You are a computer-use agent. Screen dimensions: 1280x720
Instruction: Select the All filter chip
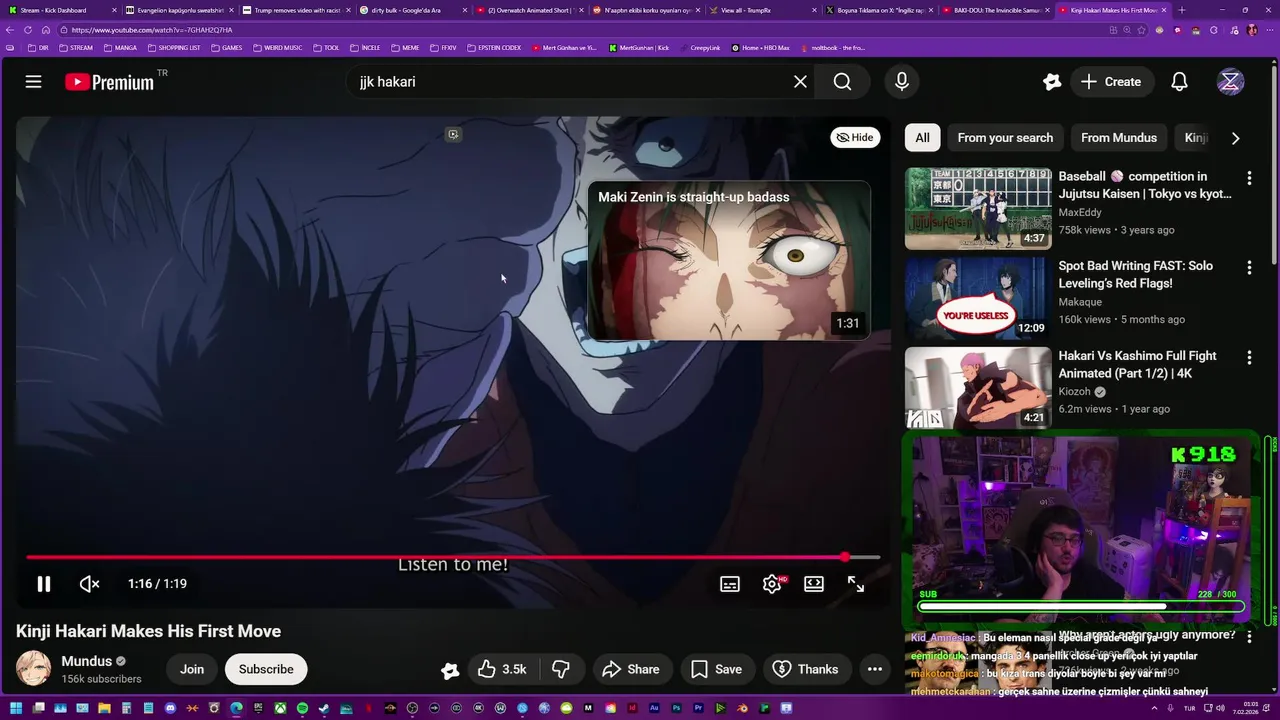[922, 138]
